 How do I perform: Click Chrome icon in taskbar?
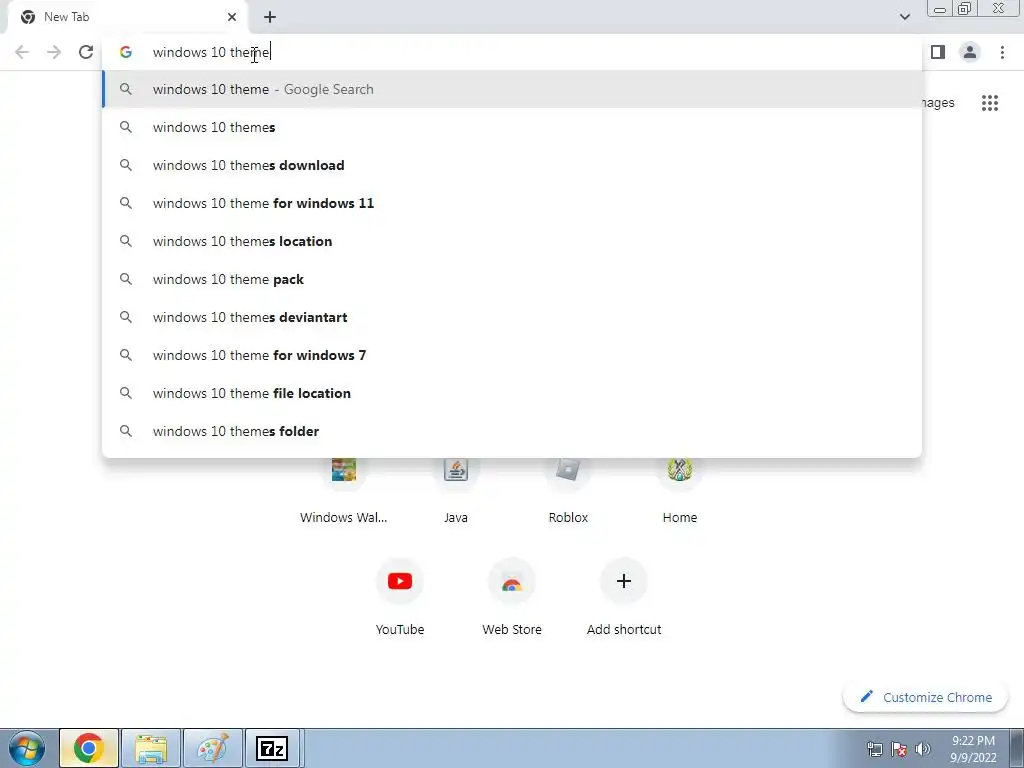click(89, 748)
